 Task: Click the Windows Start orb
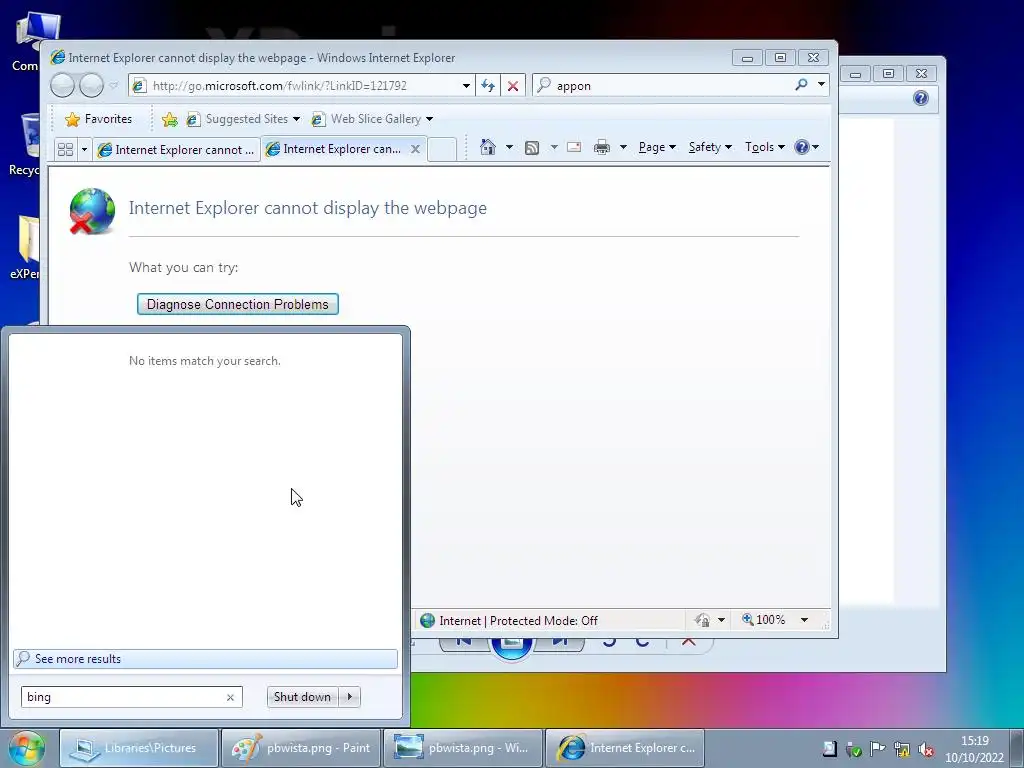tap(27, 748)
